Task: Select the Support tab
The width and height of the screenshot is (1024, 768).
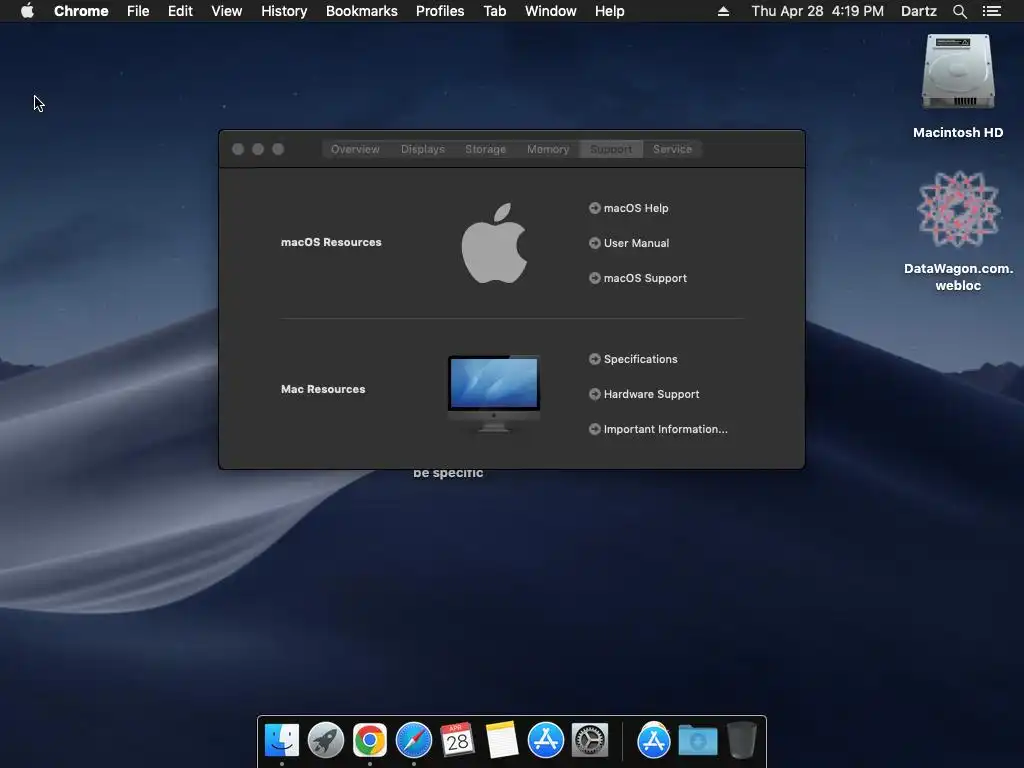Action: [x=611, y=149]
